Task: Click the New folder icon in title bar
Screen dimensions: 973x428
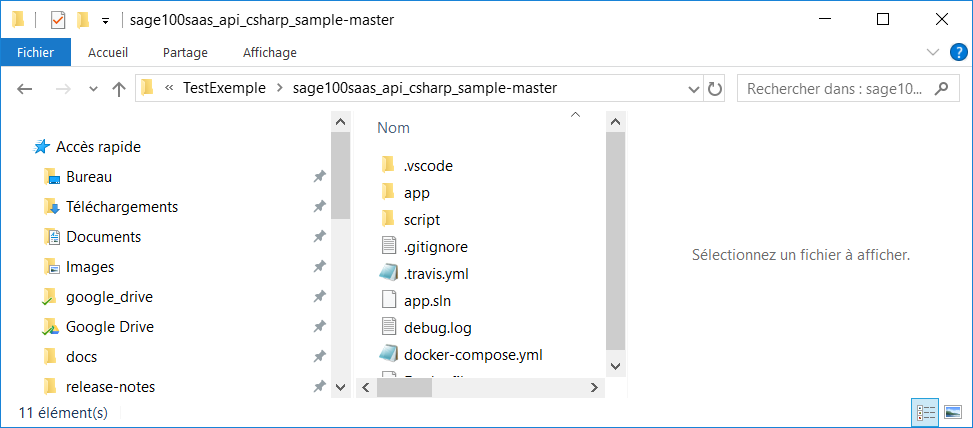Action: click(83, 20)
